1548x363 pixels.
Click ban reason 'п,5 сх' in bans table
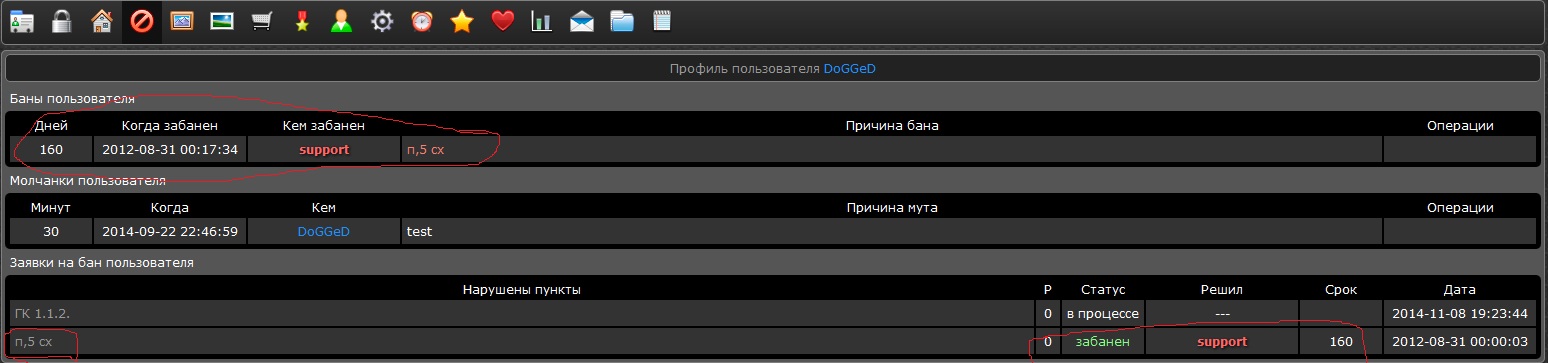point(425,150)
